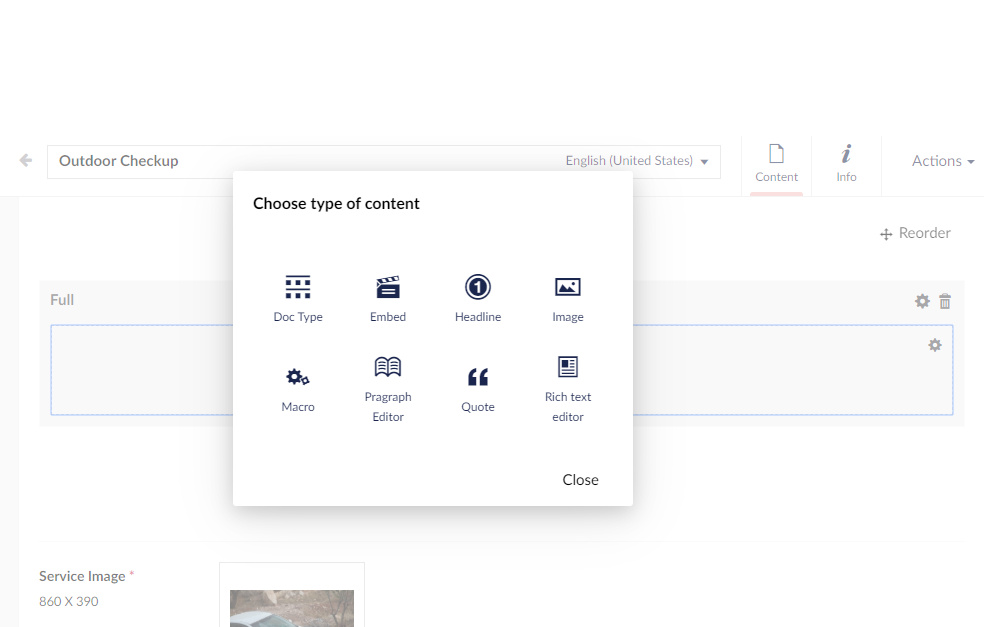The image size is (995, 627).
Task: Expand the English (United States) language selector
Action: tap(637, 161)
